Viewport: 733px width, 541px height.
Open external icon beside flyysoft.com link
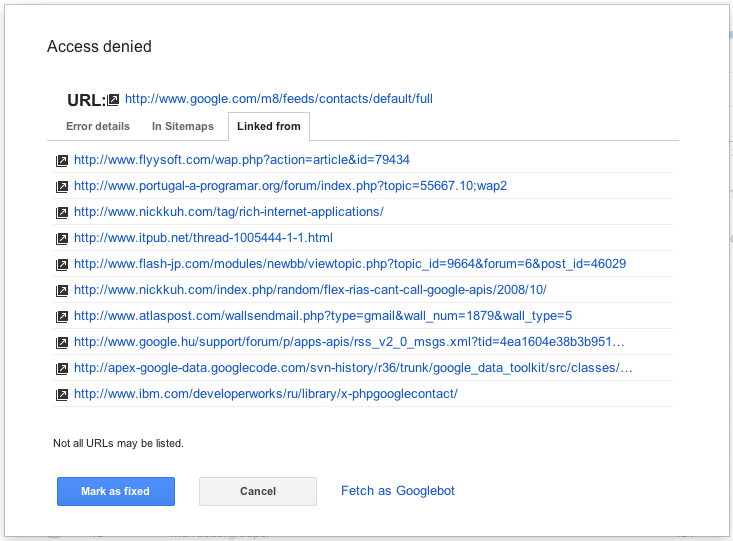pyautogui.click(x=62, y=160)
